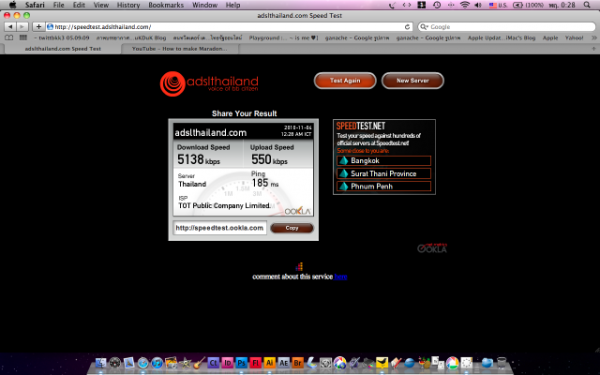Switch to the YouTube How to make tab
The height and width of the screenshot is (375, 600).
(179, 49)
